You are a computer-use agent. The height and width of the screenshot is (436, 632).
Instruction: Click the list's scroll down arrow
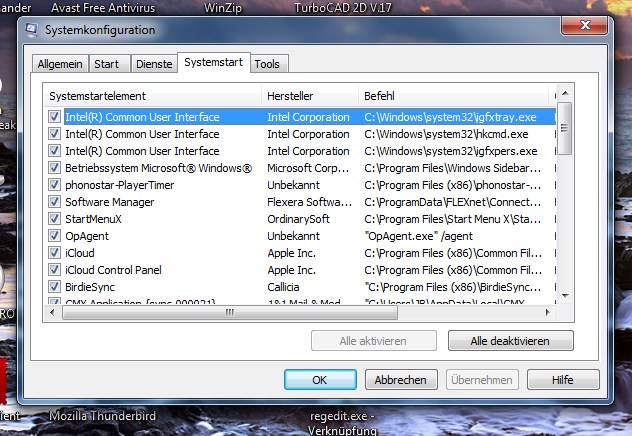[x=565, y=296]
